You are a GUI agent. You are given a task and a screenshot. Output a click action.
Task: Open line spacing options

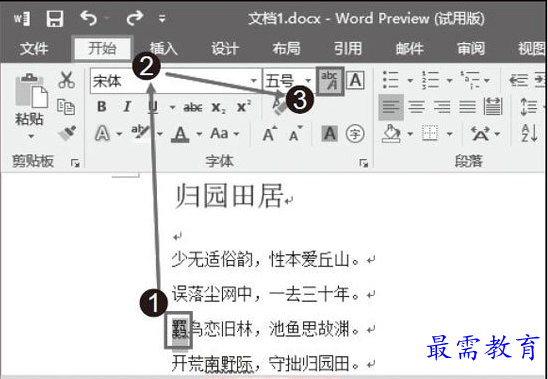[x=529, y=107]
